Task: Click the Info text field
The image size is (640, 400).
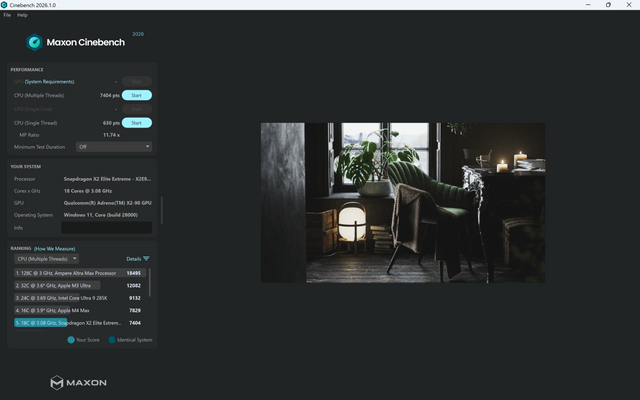Action: coord(107,227)
